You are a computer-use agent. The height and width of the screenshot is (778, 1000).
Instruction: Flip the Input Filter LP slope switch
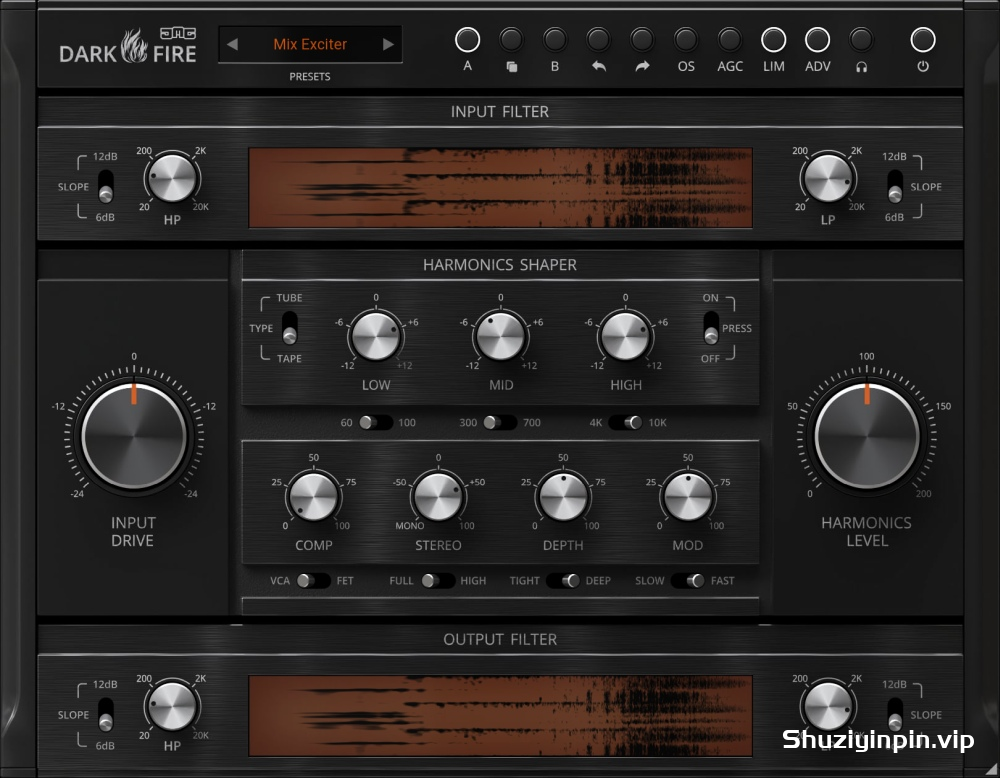(x=895, y=186)
